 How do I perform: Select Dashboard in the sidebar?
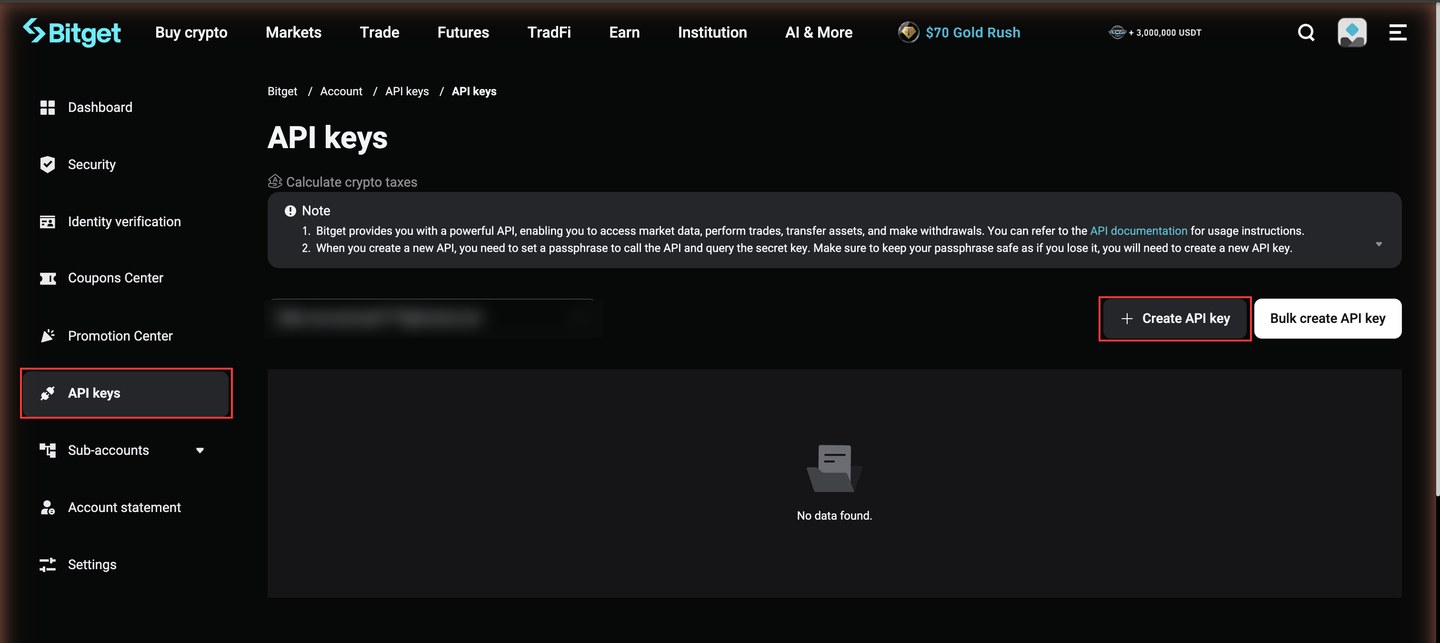click(126, 107)
